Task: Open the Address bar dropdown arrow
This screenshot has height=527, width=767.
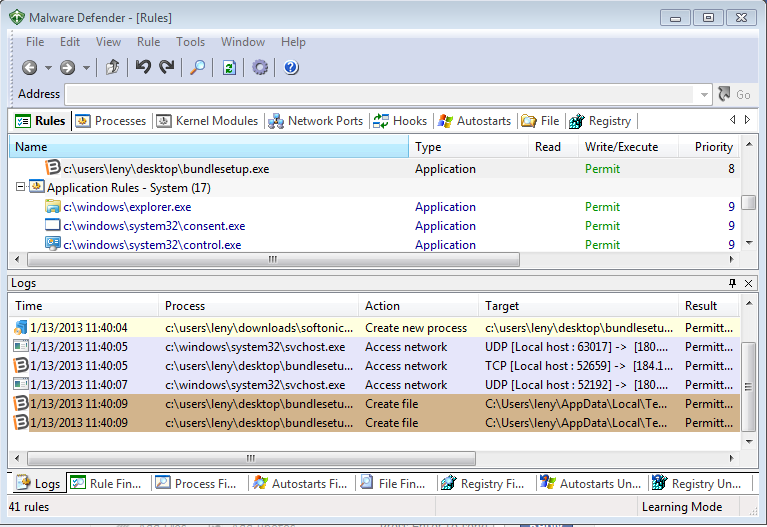Action: (704, 95)
